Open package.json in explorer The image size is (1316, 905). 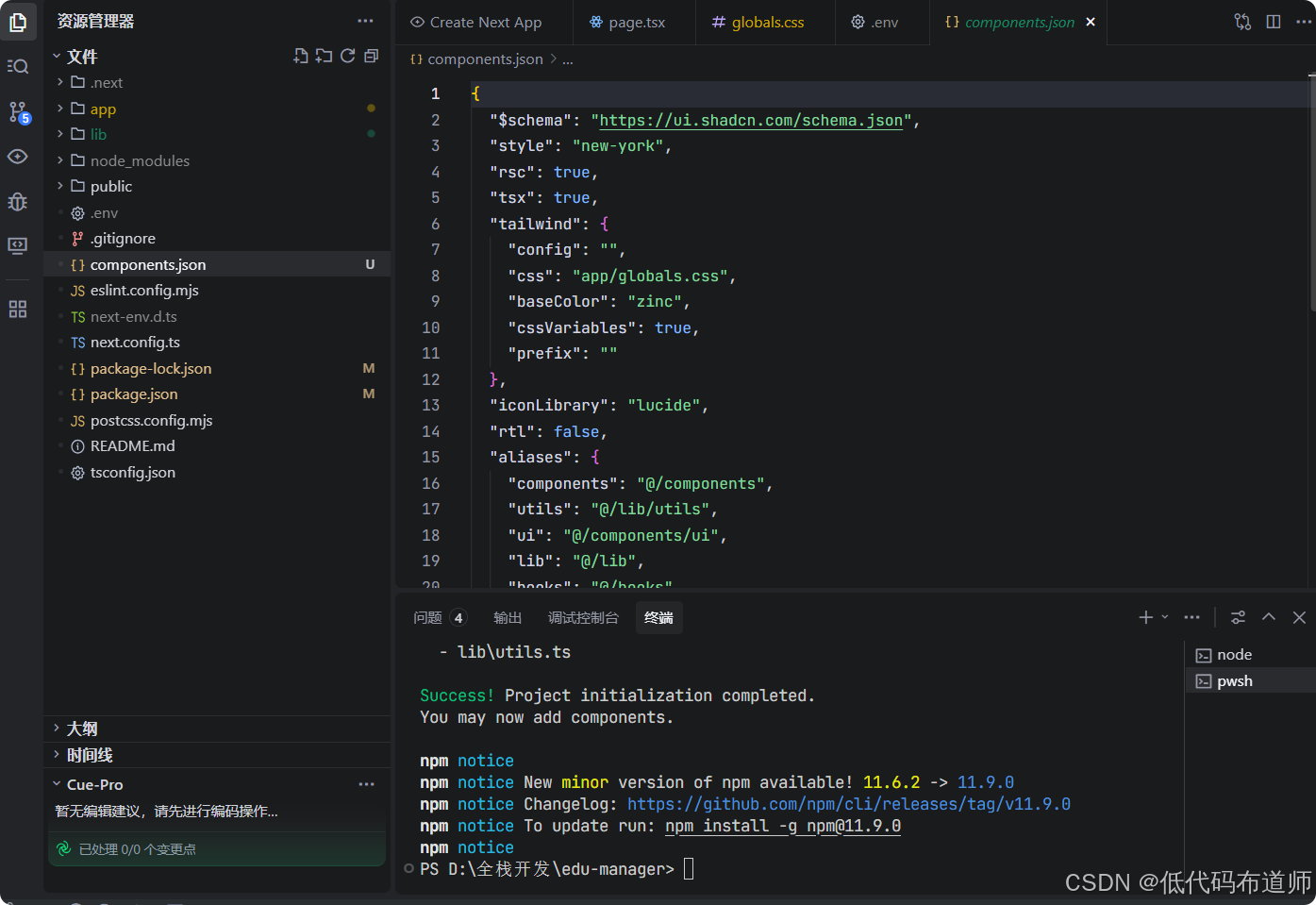pyautogui.click(x=217, y=394)
